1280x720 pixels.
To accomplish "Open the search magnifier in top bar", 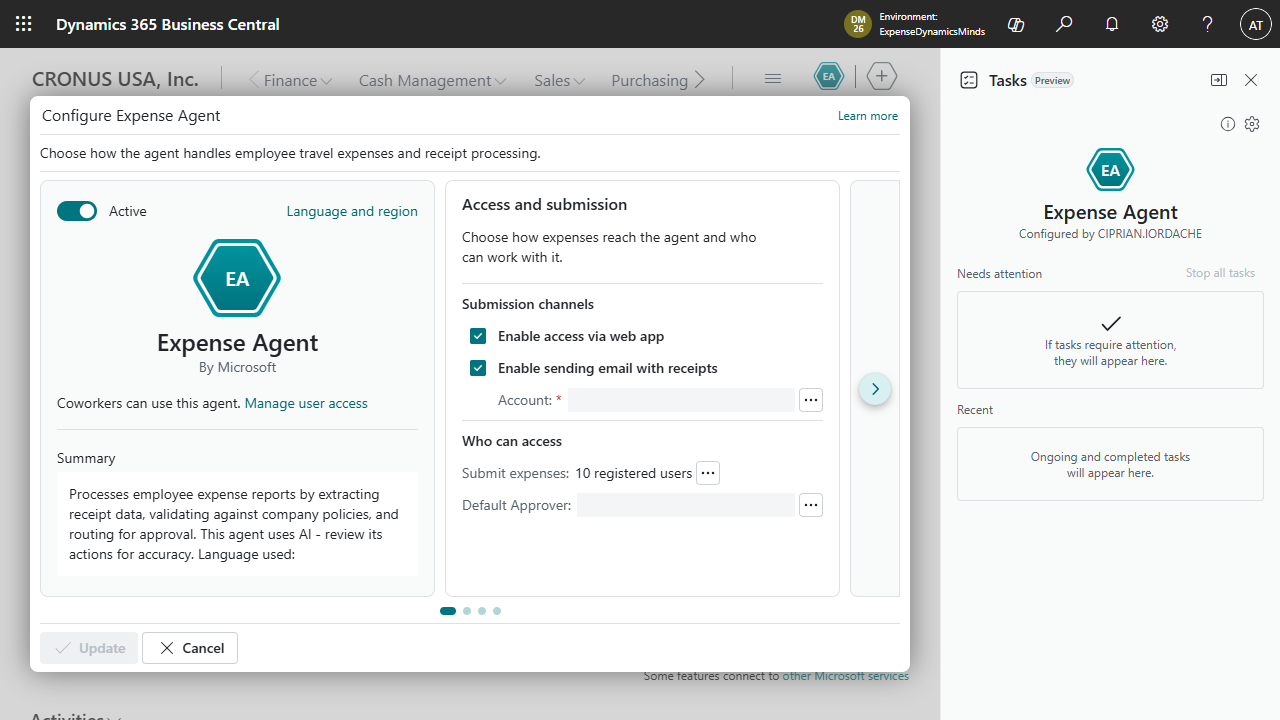I will pyautogui.click(x=1064, y=24).
